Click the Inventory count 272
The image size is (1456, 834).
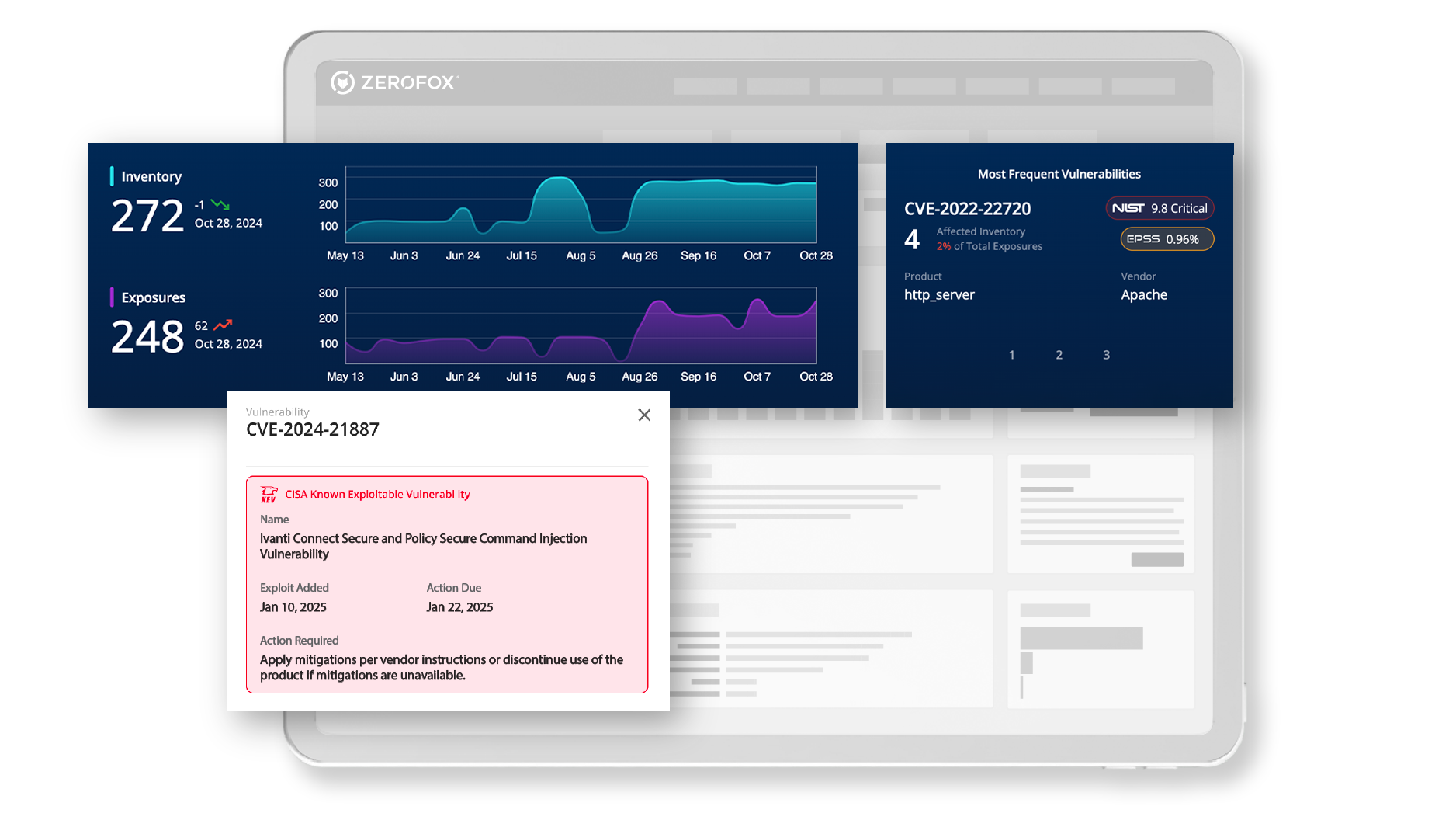tap(147, 216)
